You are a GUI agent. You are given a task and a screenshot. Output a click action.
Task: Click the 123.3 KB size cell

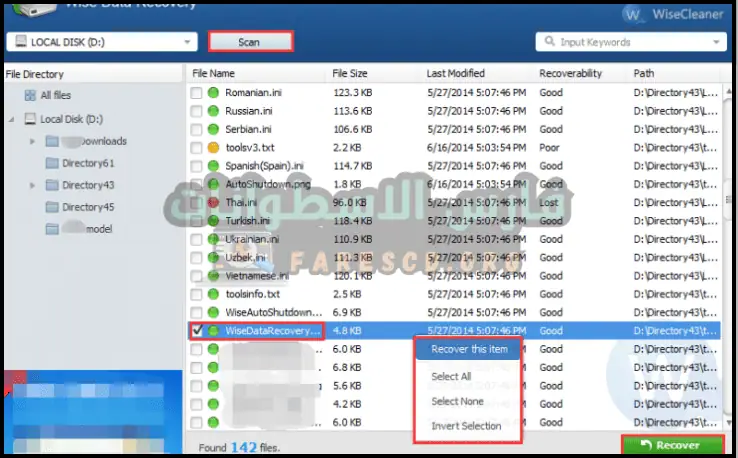coord(353,93)
